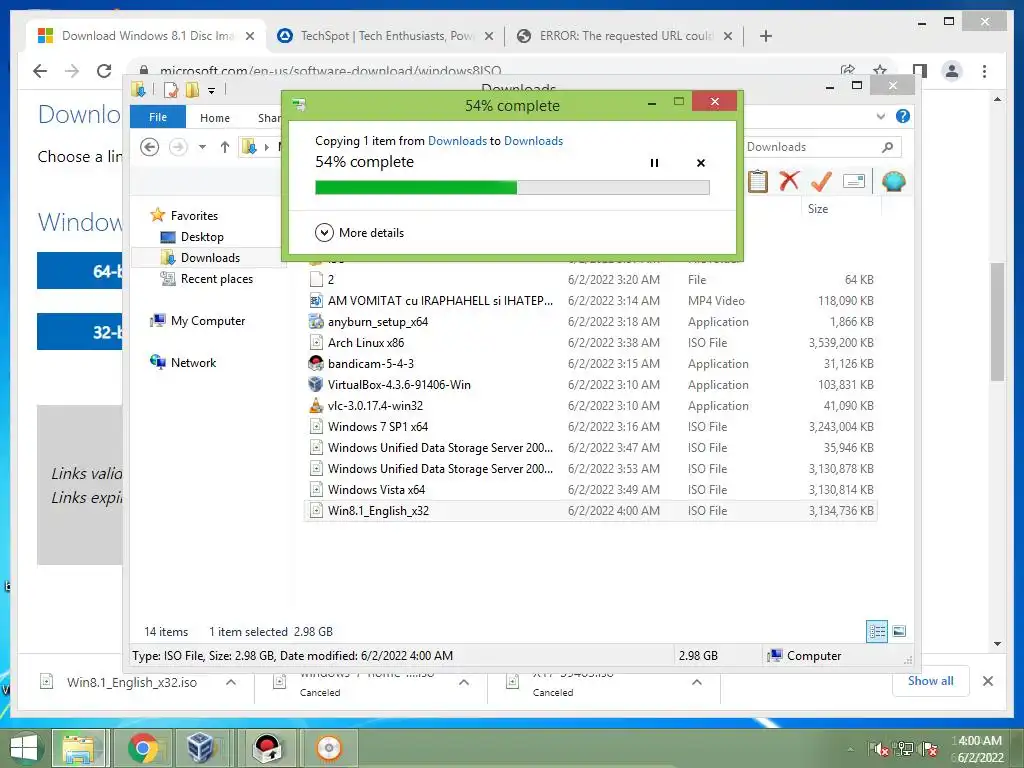The height and width of the screenshot is (768, 1024).
Task: Close the Chrome downloads bar
Action: [x=987, y=681]
